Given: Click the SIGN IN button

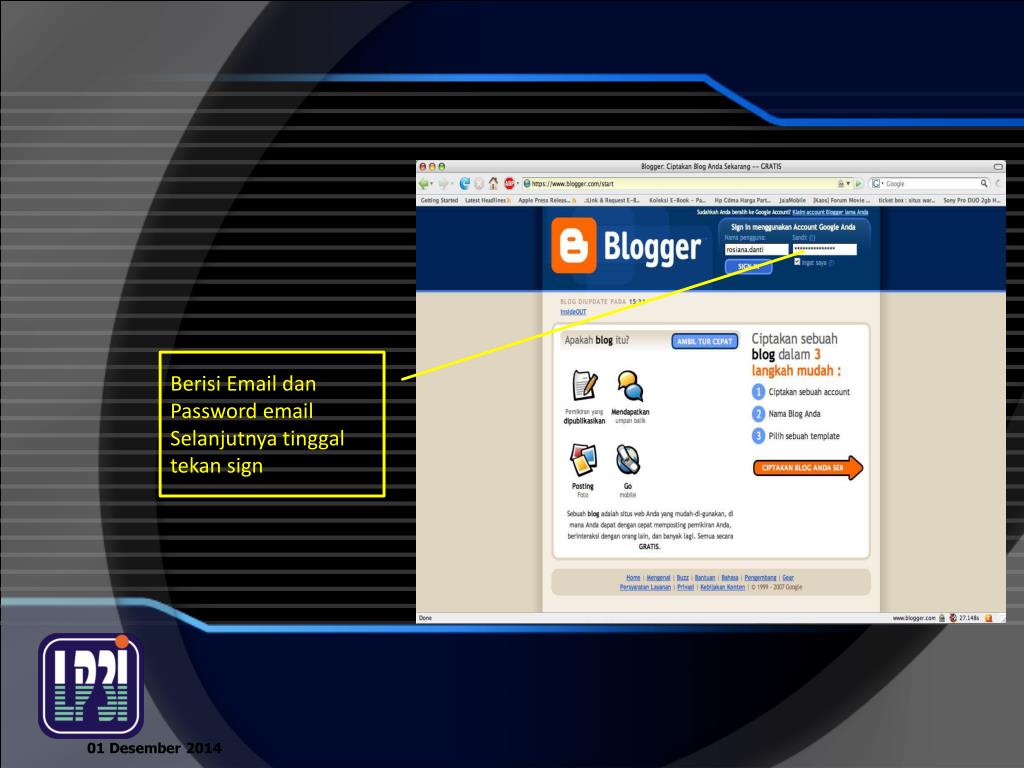Looking at the screenshot, I should click(748, 266).
